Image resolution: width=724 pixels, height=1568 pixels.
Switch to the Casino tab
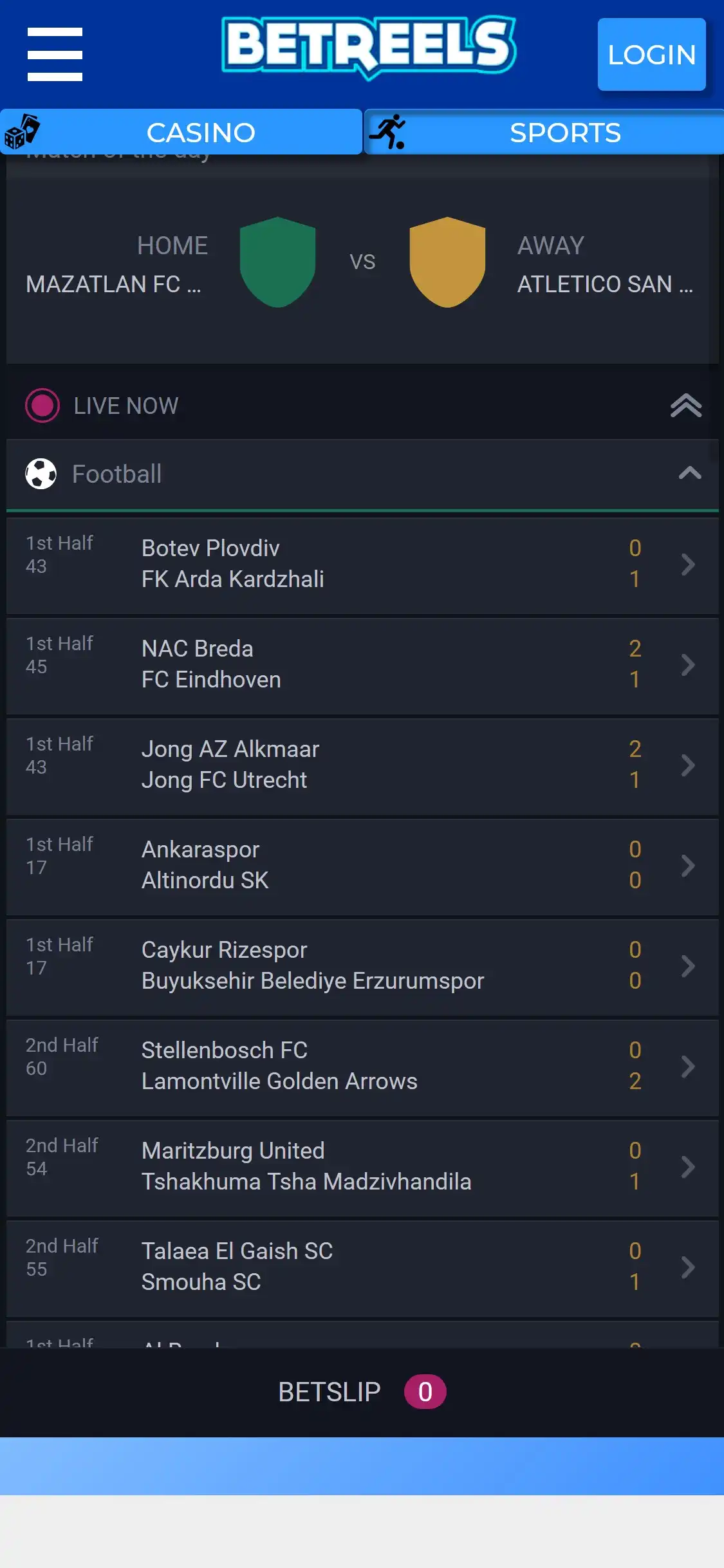200,133
